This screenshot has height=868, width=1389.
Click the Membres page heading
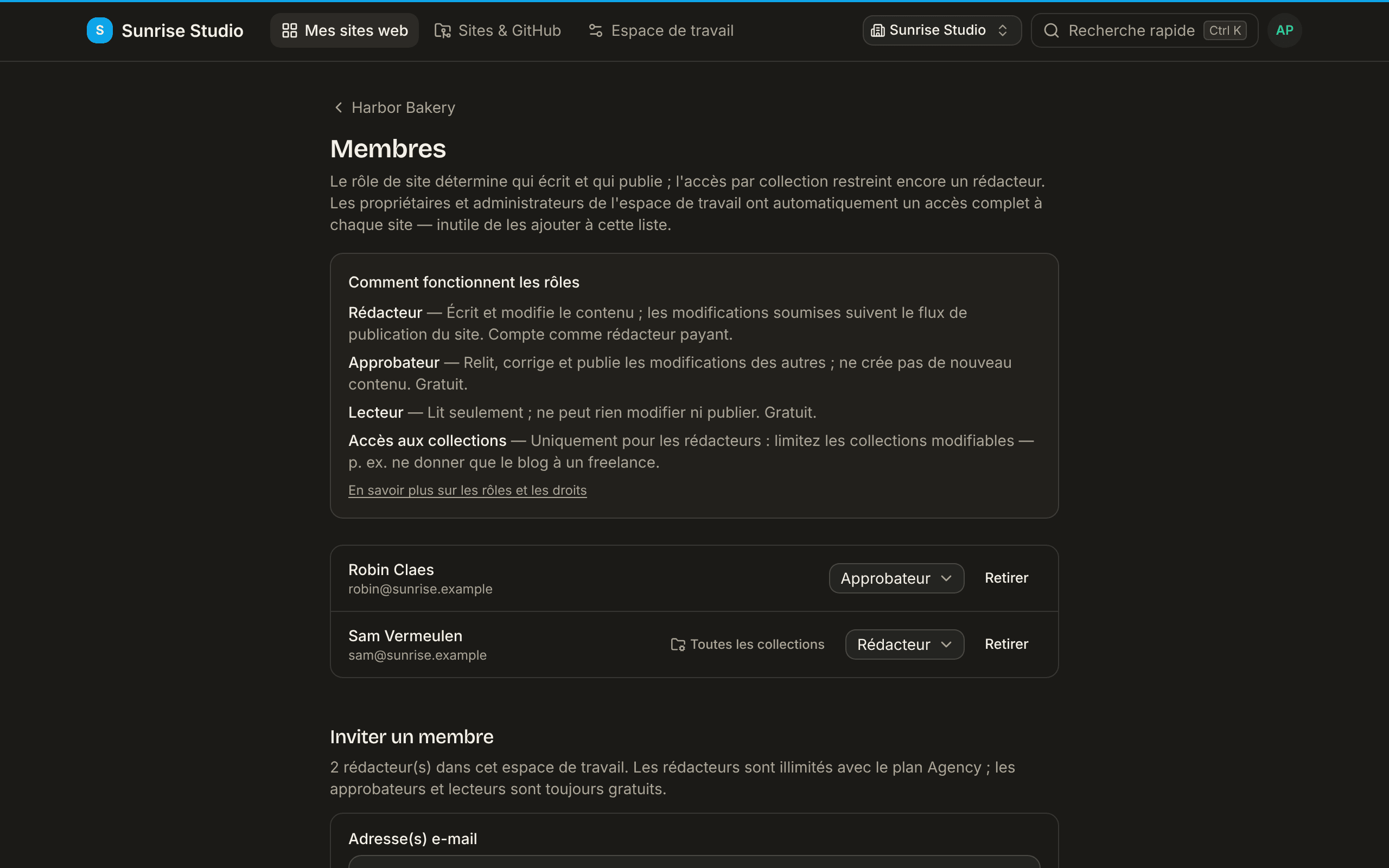coord(388,149)
